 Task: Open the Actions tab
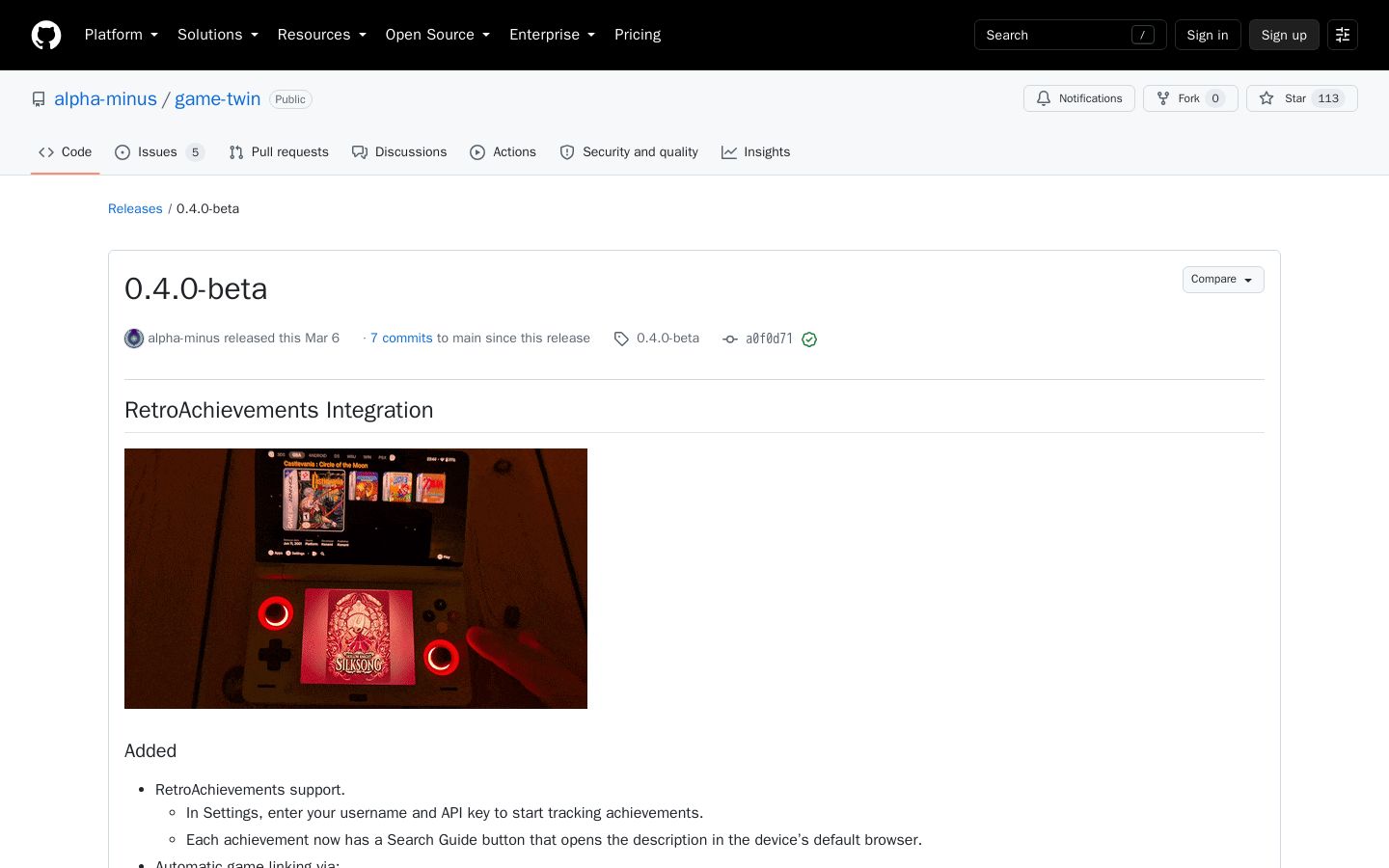coord(503,152)
